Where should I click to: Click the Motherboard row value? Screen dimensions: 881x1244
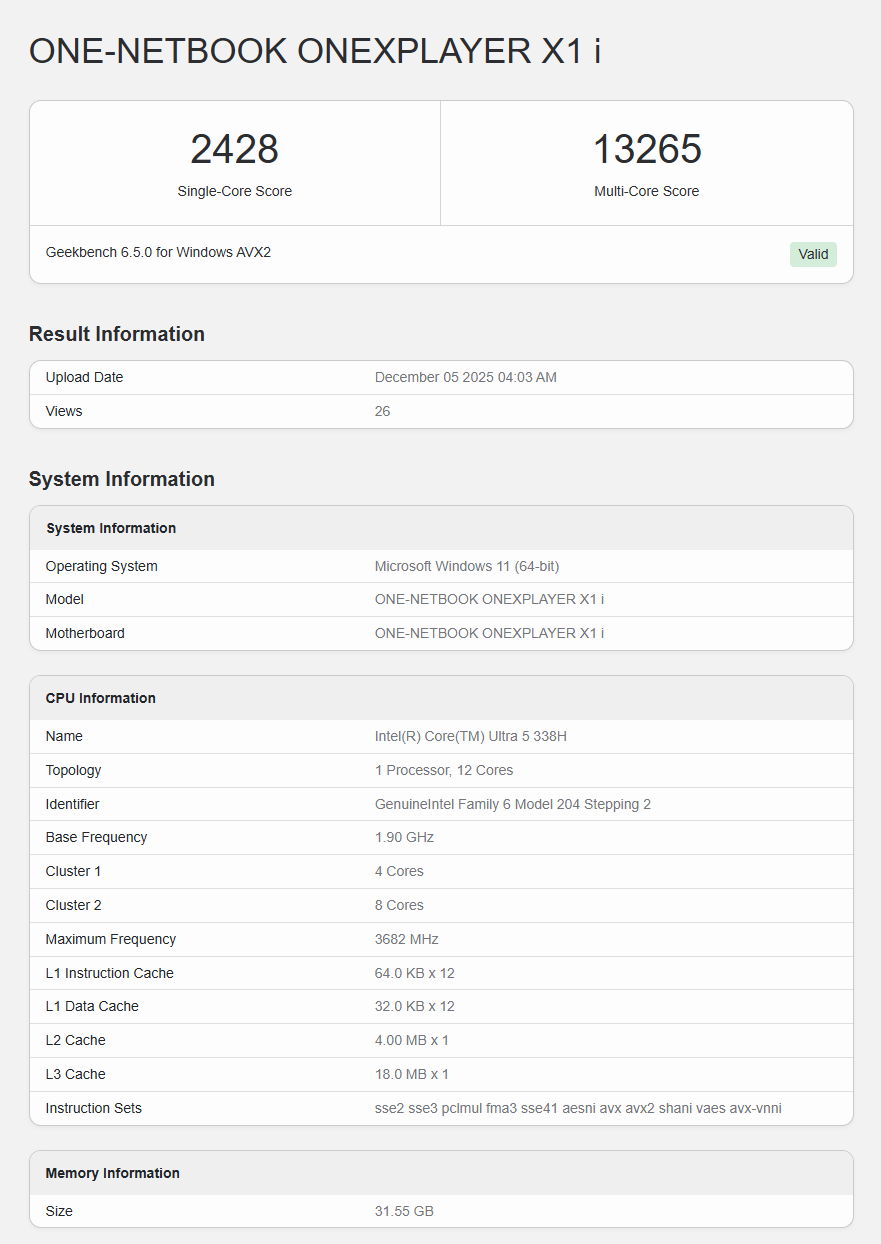point(489,633)
